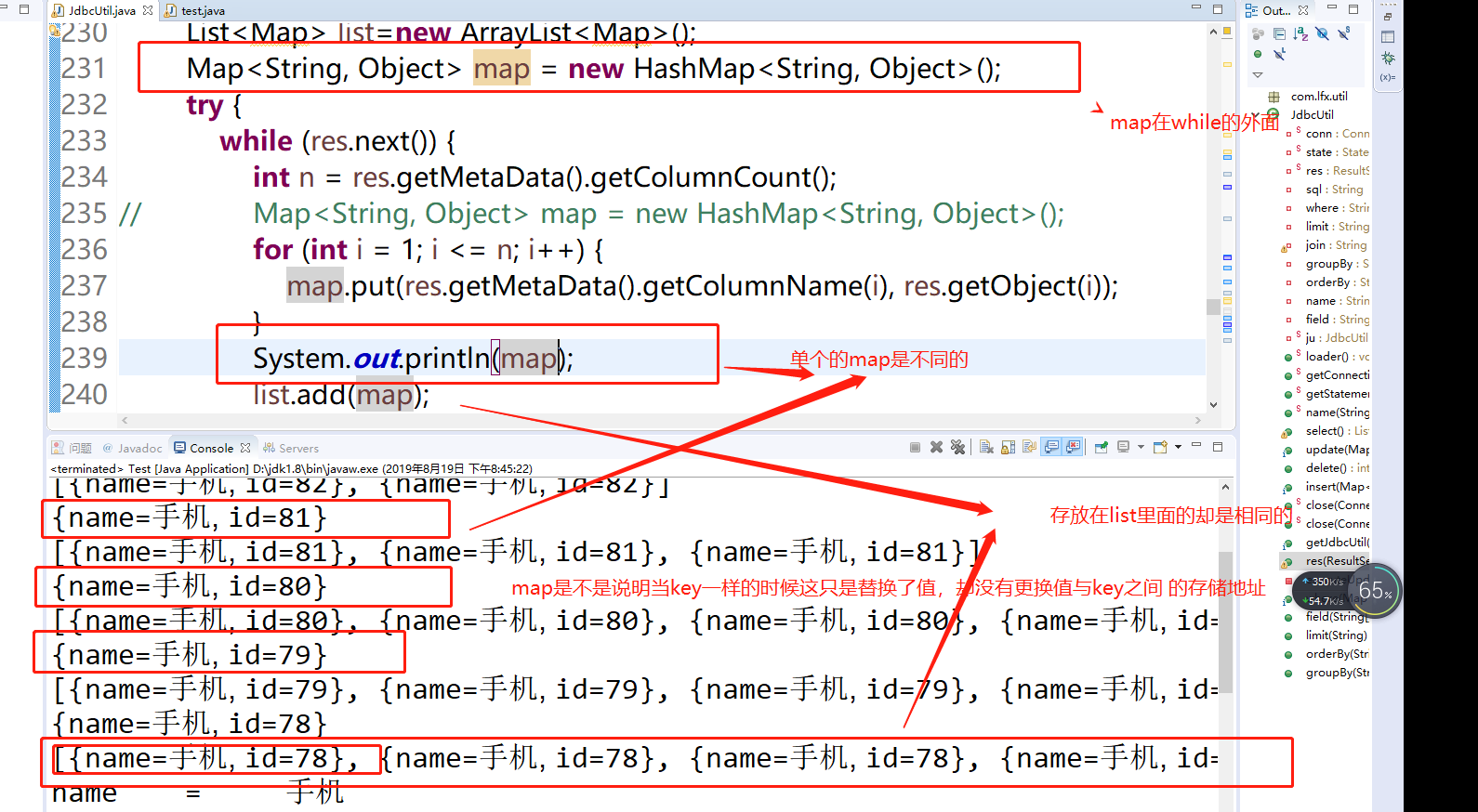The height and width of the screenshot is (812, 1478).
Task: Maximize the Console panel
Action: coord(1218,447)
